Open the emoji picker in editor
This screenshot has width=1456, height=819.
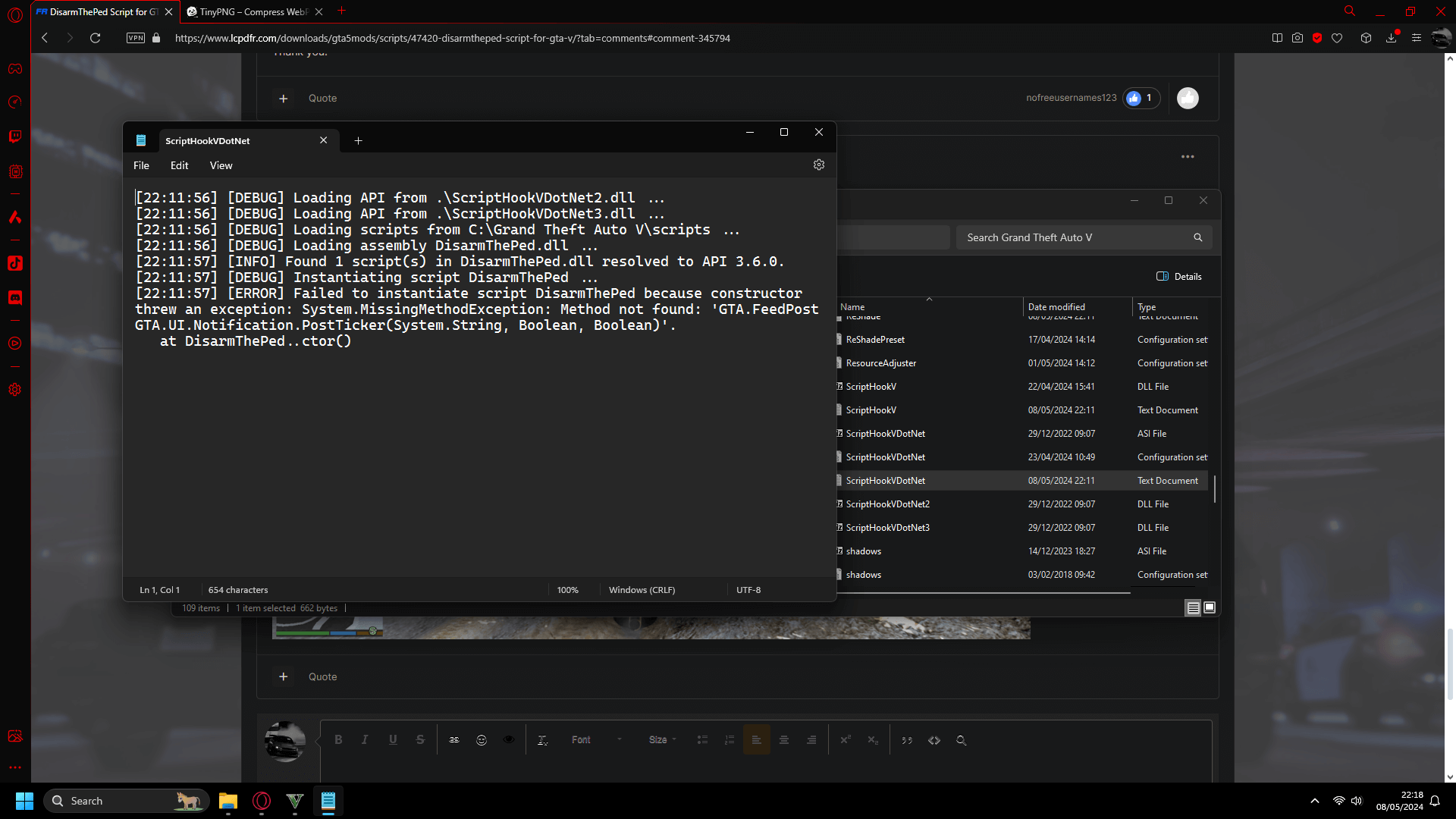482,739
